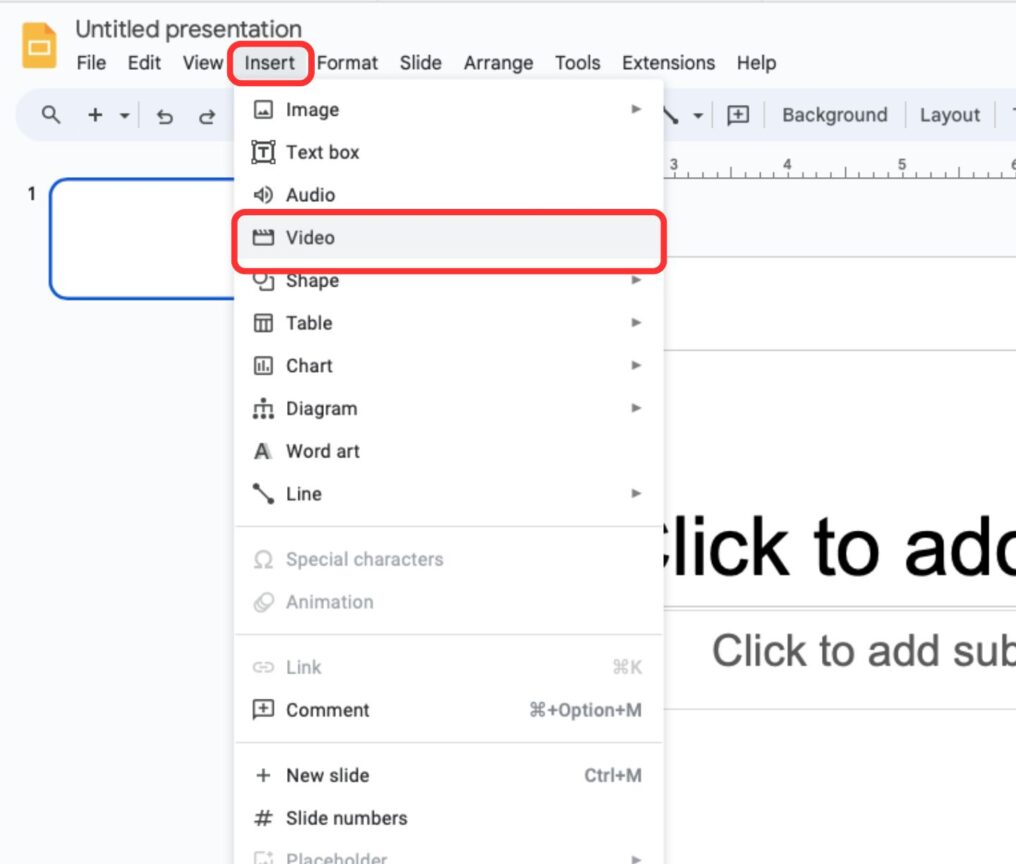This screenshot has width=1016, height=864.
Task: Select slide 1 thumbnail in filmstrip
Action: coord(143,239)
